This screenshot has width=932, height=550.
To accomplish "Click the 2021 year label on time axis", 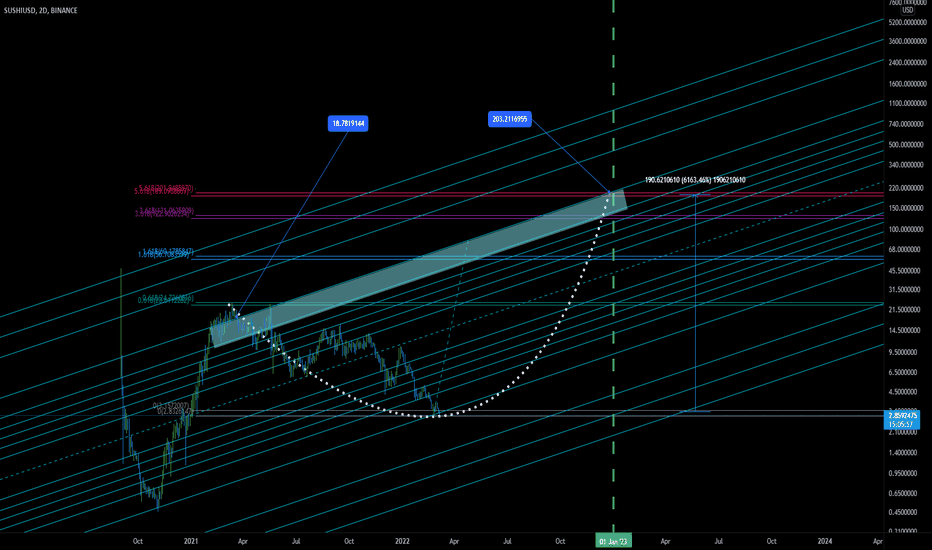I will 191,541.
